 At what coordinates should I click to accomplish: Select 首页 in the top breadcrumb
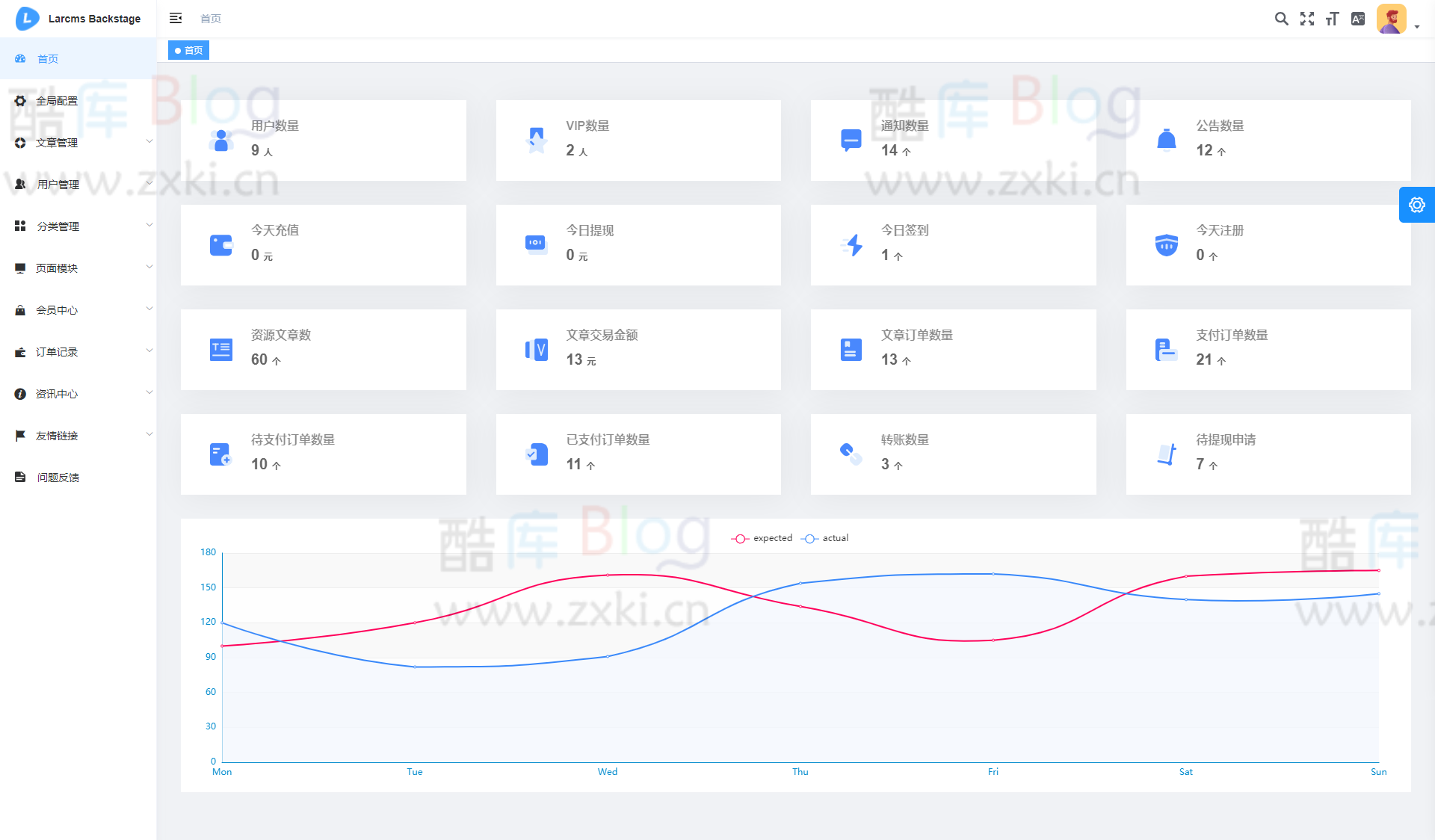(210, 19)
